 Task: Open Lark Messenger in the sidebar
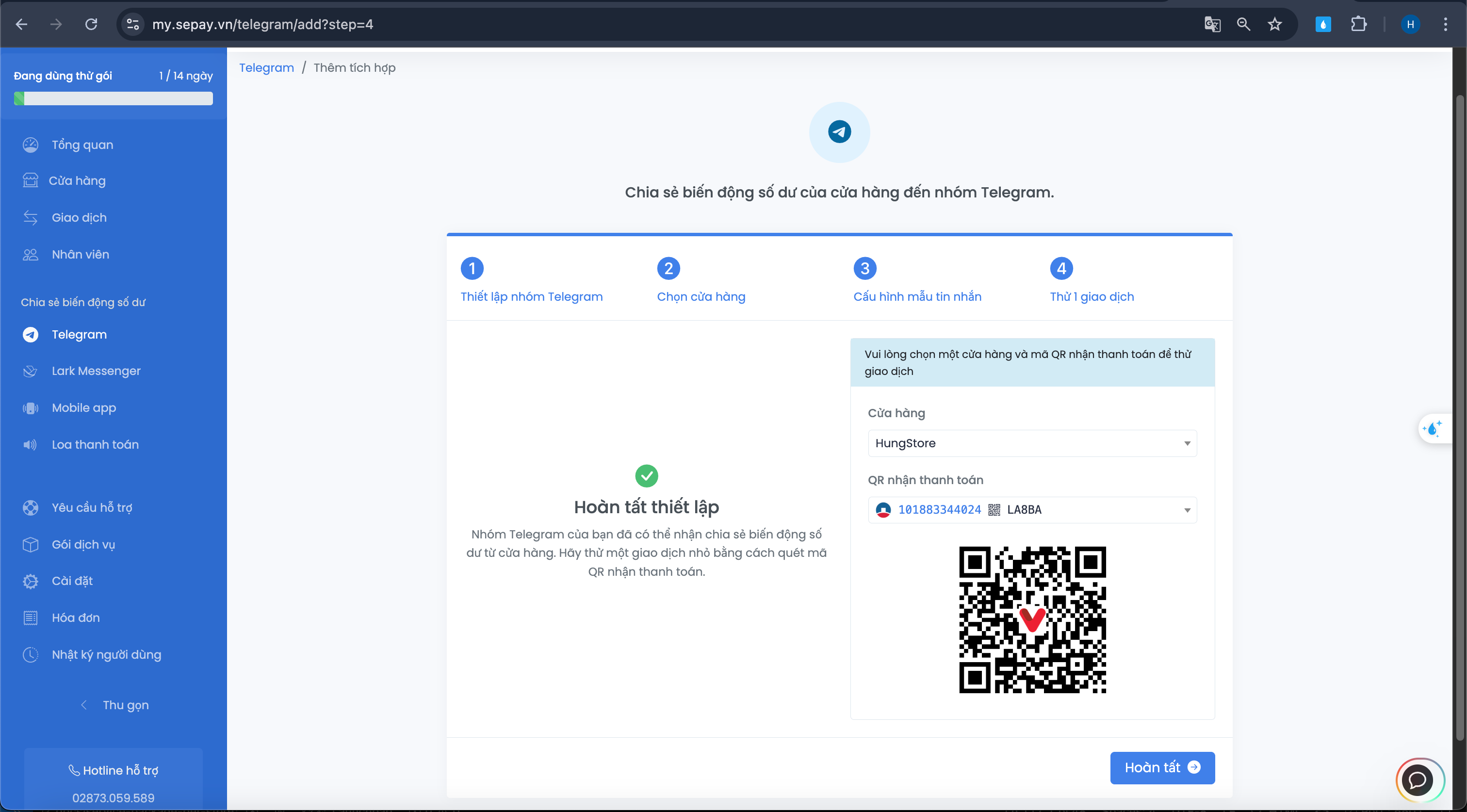(96, 371)
